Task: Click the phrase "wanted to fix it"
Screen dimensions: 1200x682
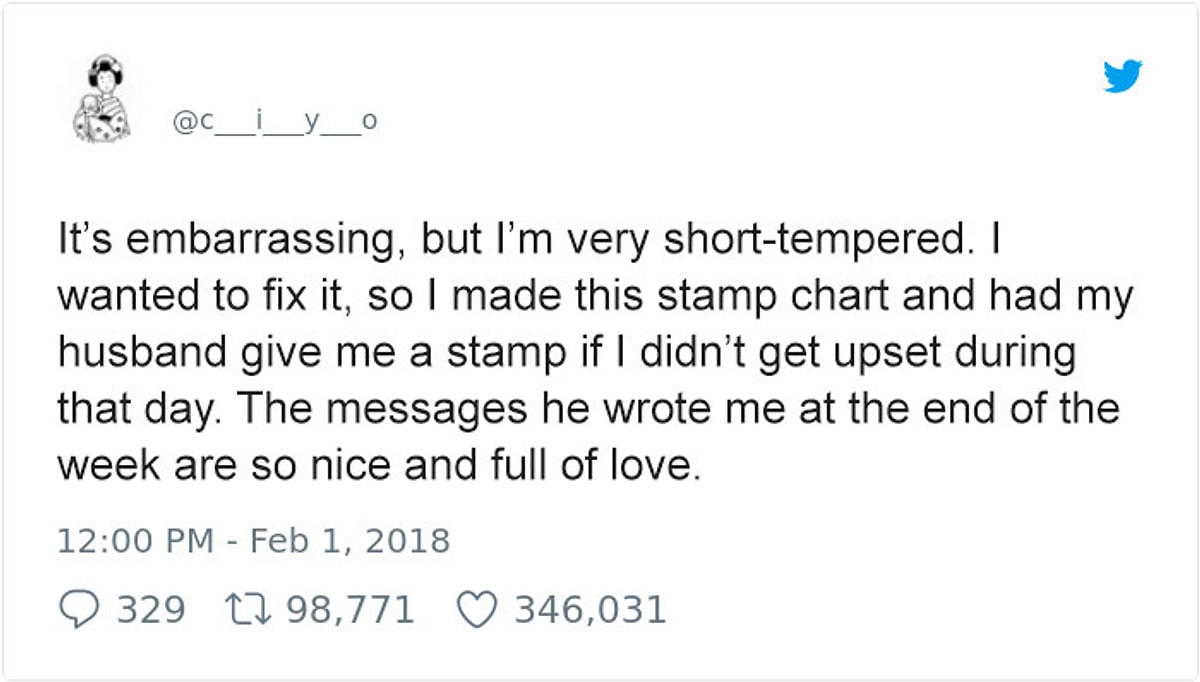Action: [183, 297]
